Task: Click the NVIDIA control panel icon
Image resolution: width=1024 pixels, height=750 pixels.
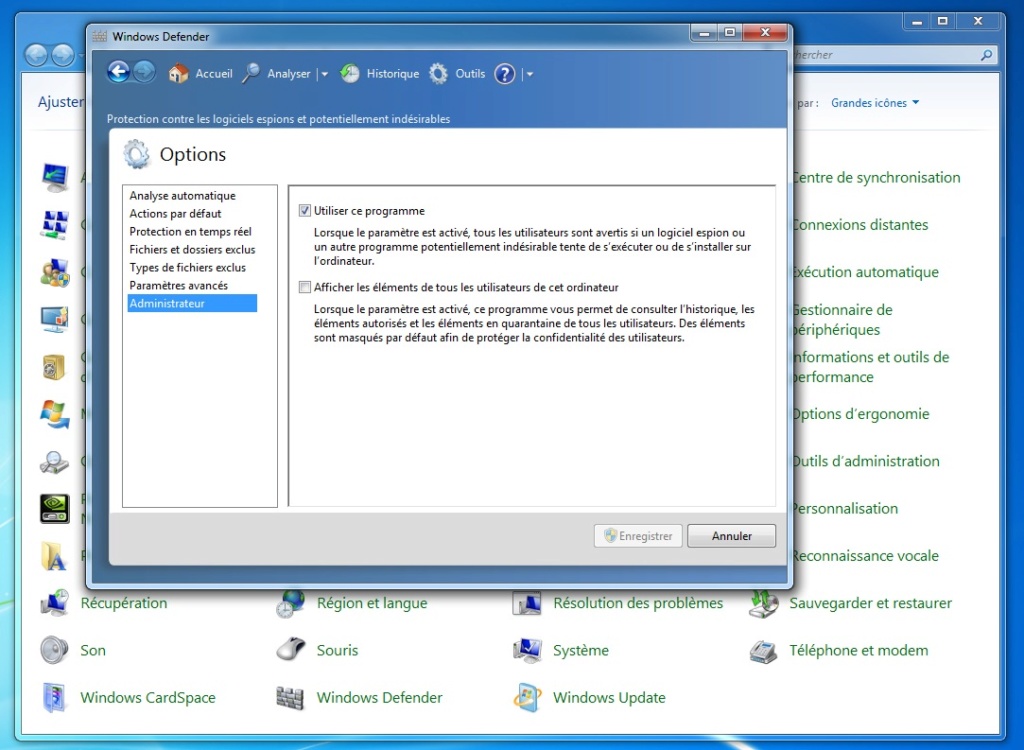Action: click(x=54, y=508)
